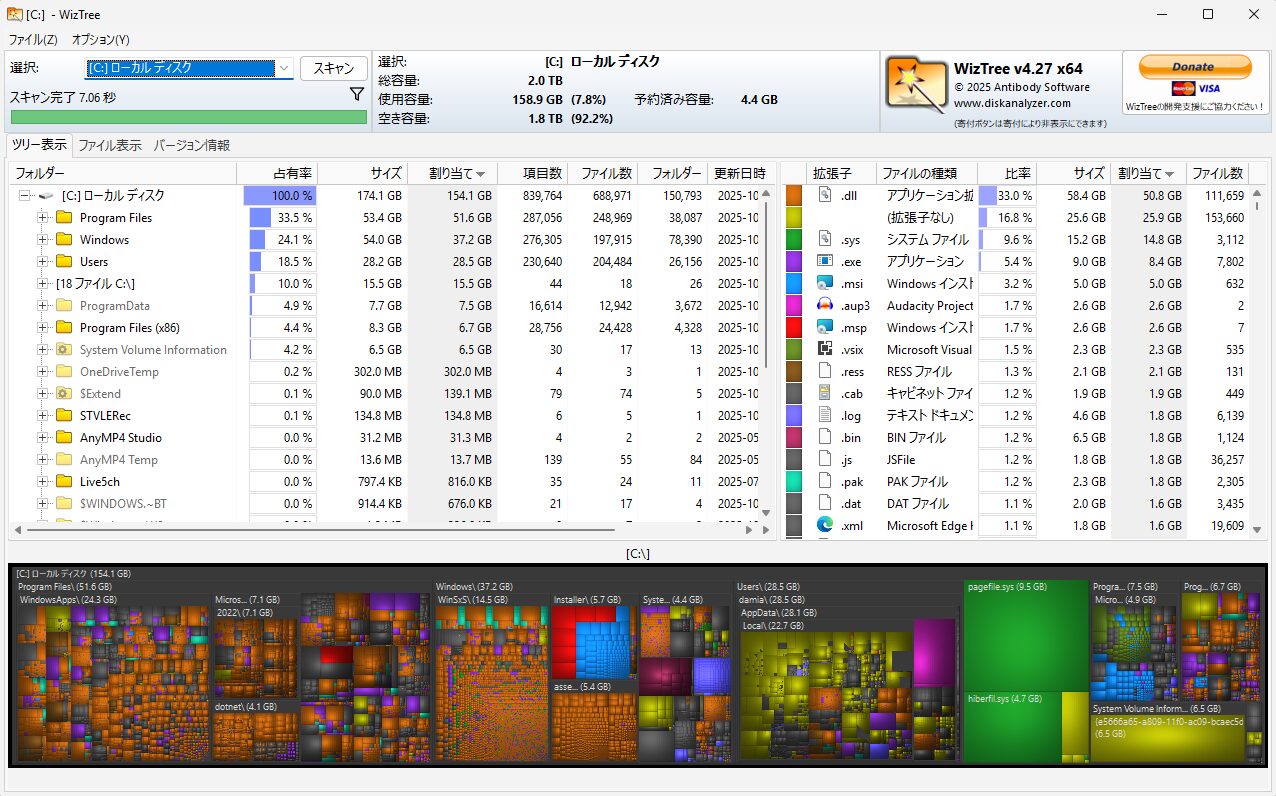
Task: Open the バージョン情報 tab
Action: point(191,146)
